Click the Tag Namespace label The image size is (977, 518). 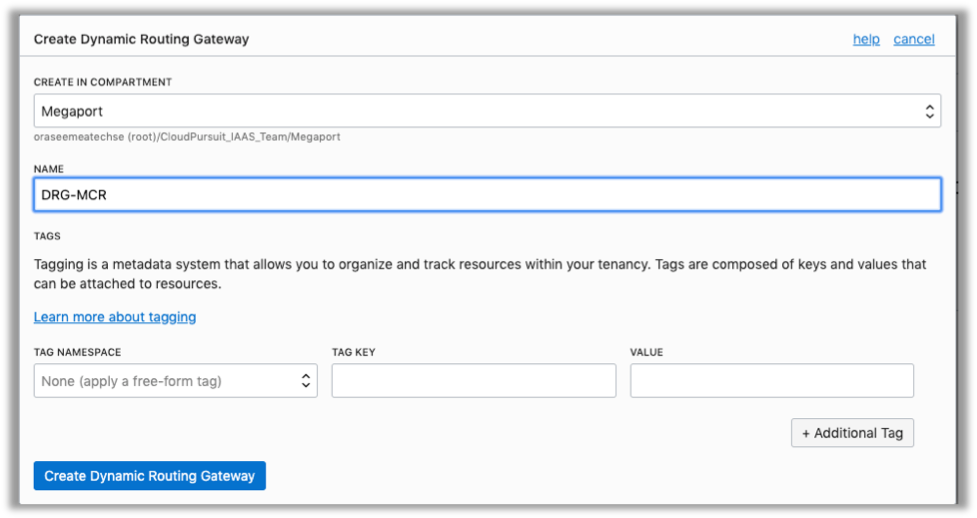pos(78,353)
